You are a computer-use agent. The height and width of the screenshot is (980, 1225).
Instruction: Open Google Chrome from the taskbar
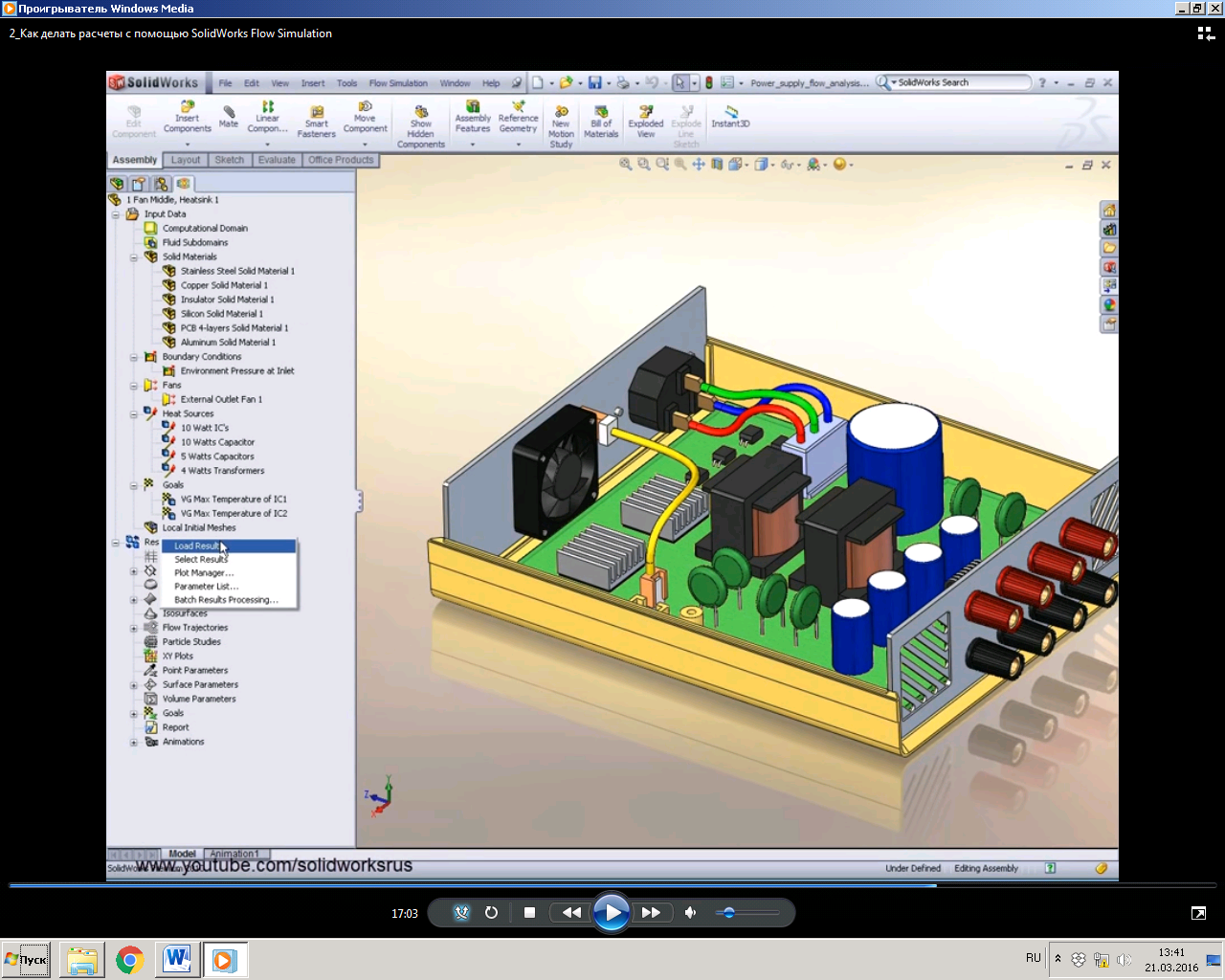point(129,960)
